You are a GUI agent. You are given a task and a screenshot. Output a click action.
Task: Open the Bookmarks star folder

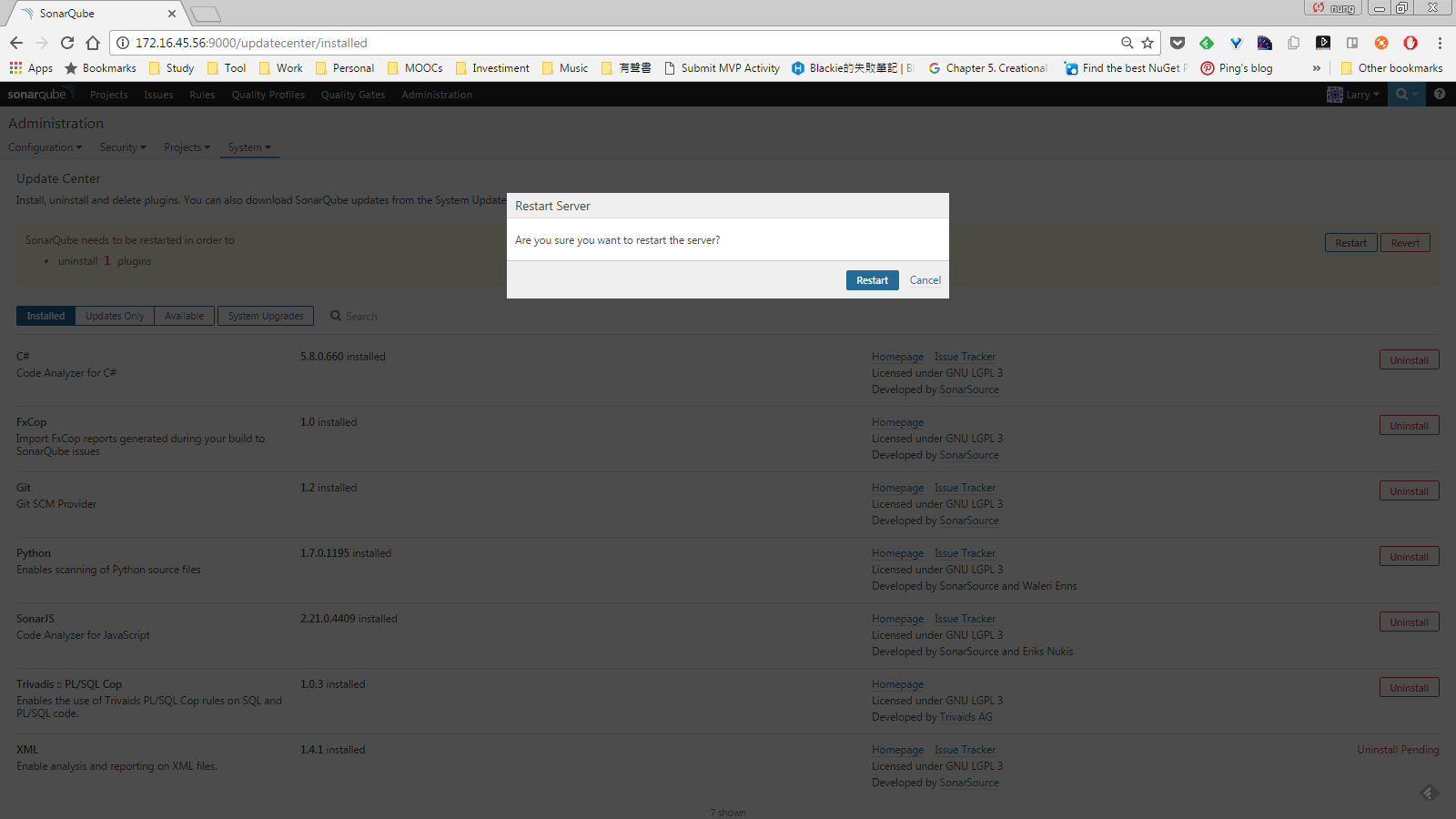point(100,68)
